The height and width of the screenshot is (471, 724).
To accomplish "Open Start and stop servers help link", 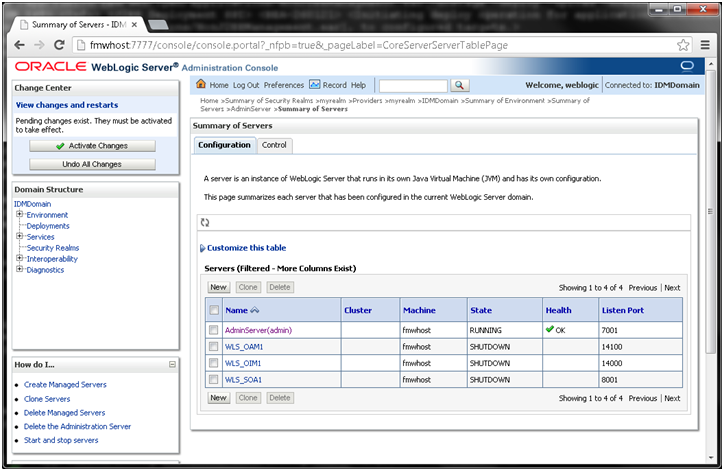I will pos(61,441).
